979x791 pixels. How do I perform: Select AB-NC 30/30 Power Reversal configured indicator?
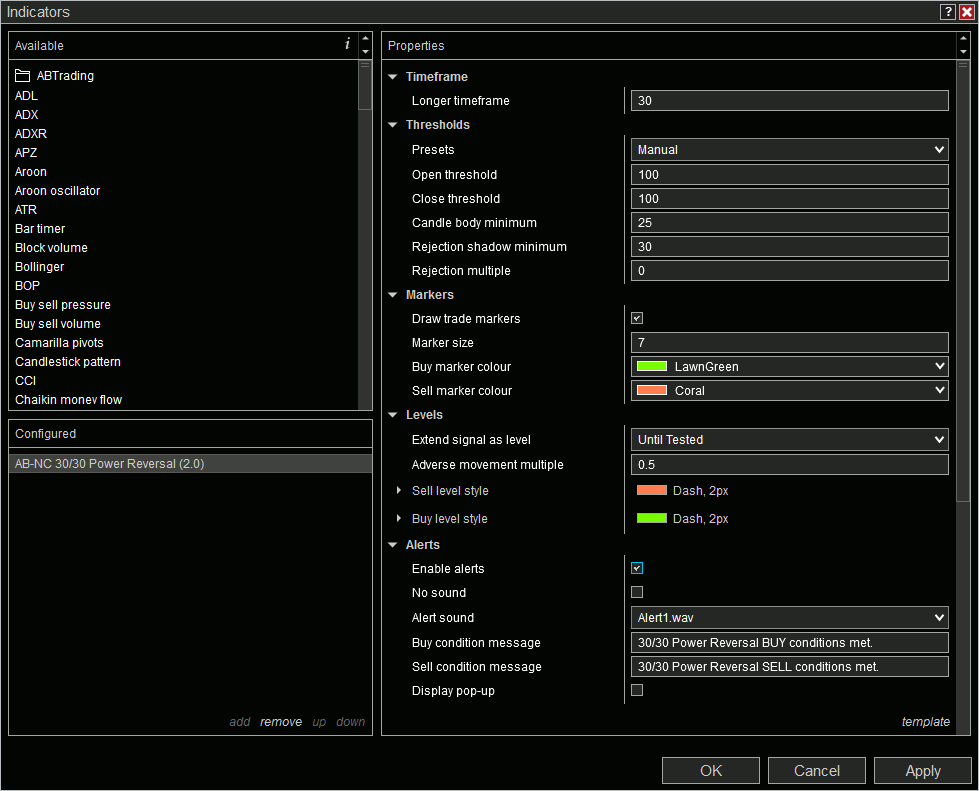tap(110, 464)
